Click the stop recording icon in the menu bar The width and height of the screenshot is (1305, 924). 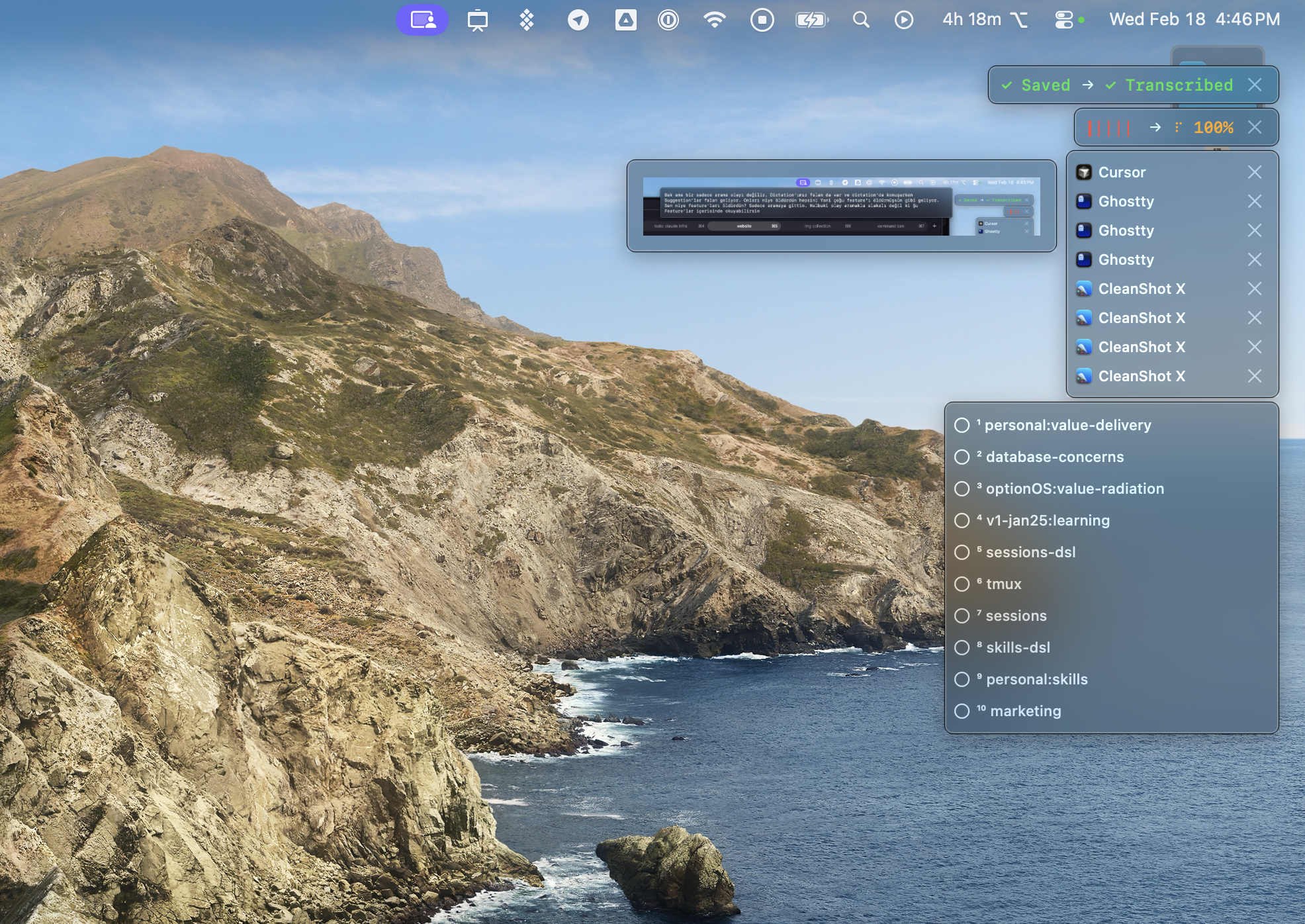pos(762,20)
